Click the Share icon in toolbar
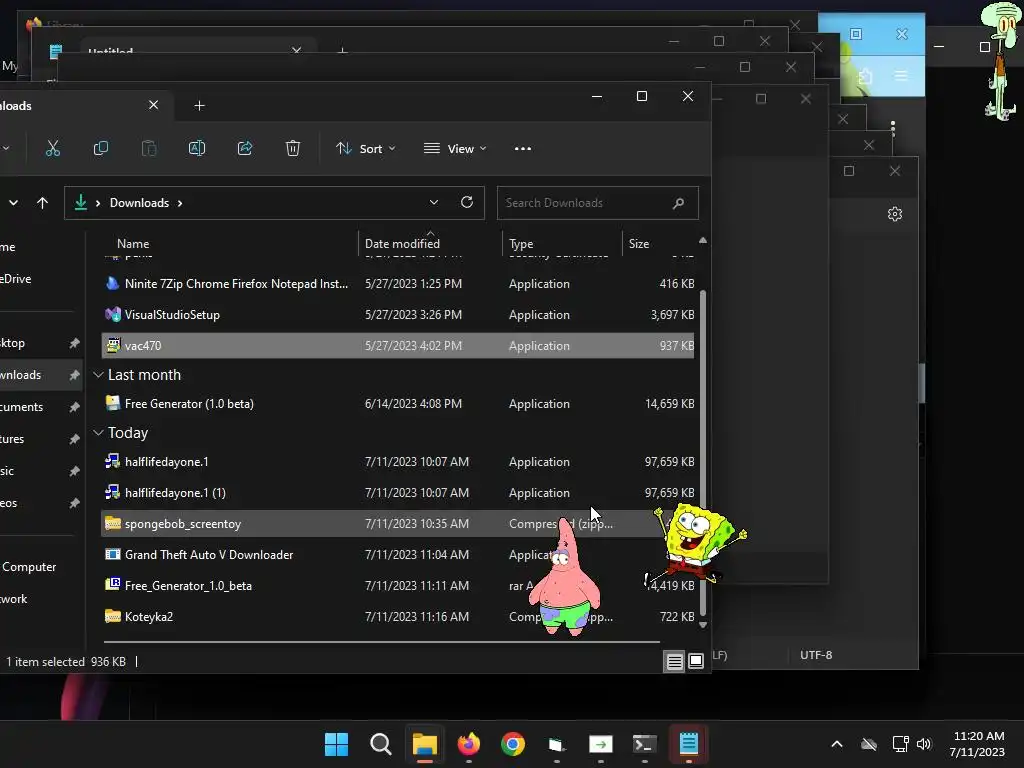 coord(245,149)
